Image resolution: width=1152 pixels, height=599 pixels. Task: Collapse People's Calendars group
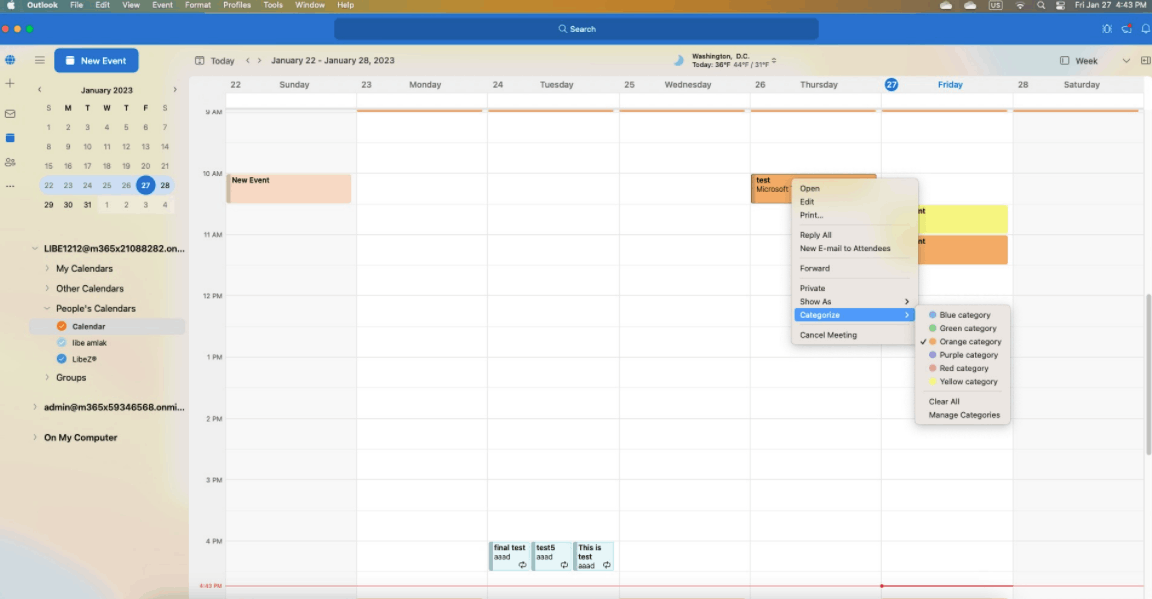(47, 309)
